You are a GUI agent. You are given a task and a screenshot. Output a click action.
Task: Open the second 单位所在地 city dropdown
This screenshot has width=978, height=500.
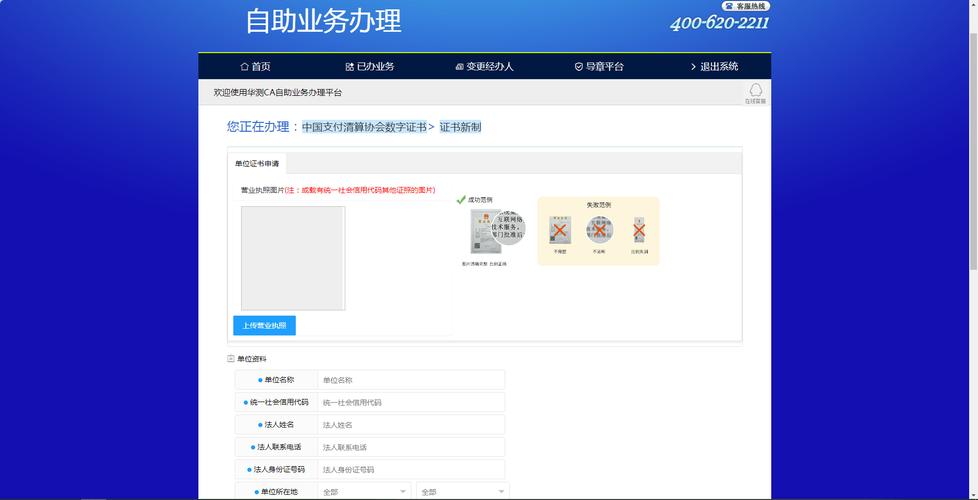463,491
